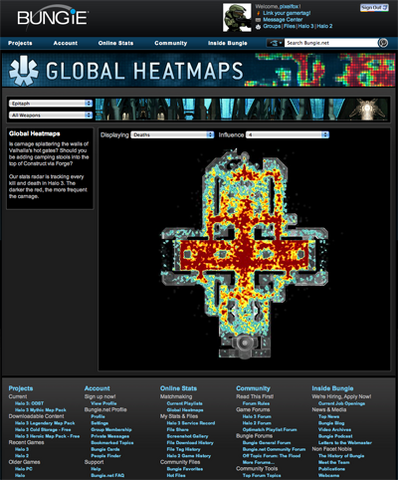The height and width of the screenshot is (480, 398).
Task: Open the All Weapons filter dropdown
Action: (x=51, y=115)
